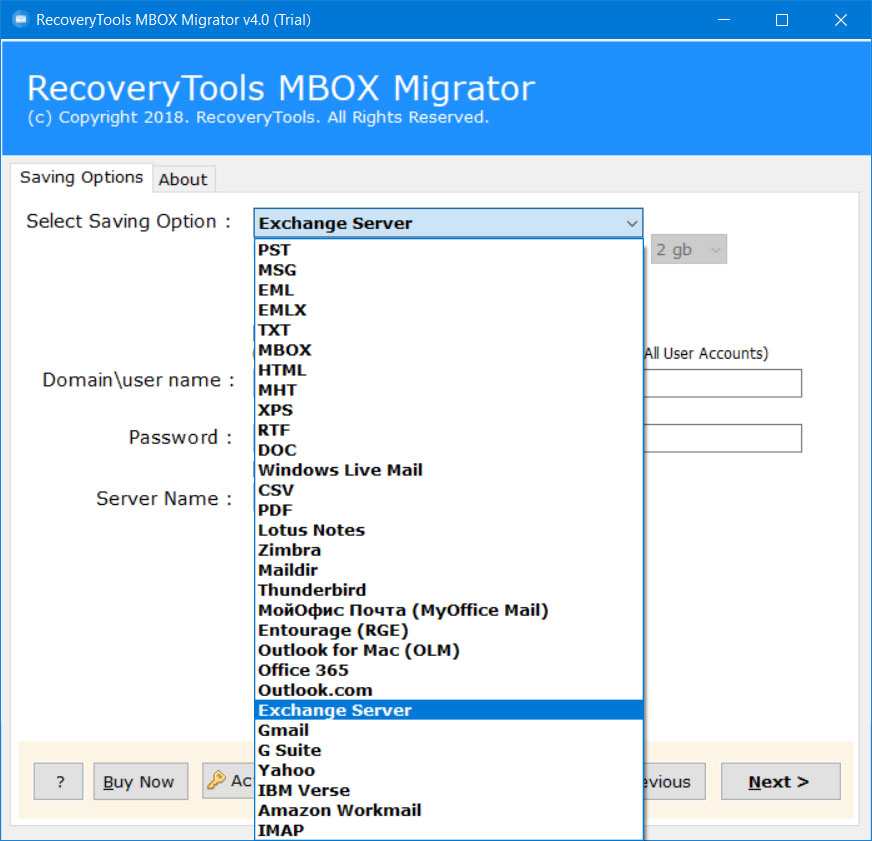Pick G Suite from the list
872x841 pixels.
tap(448, 751)
